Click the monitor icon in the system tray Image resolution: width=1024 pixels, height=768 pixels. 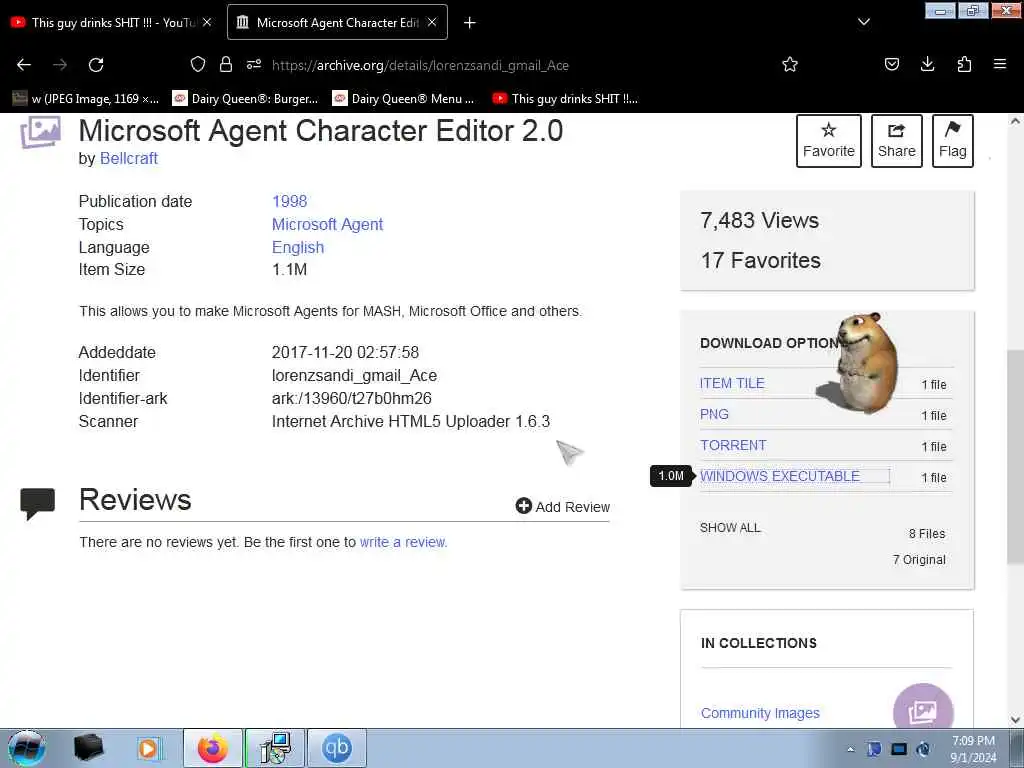click(x=899, y=749)
